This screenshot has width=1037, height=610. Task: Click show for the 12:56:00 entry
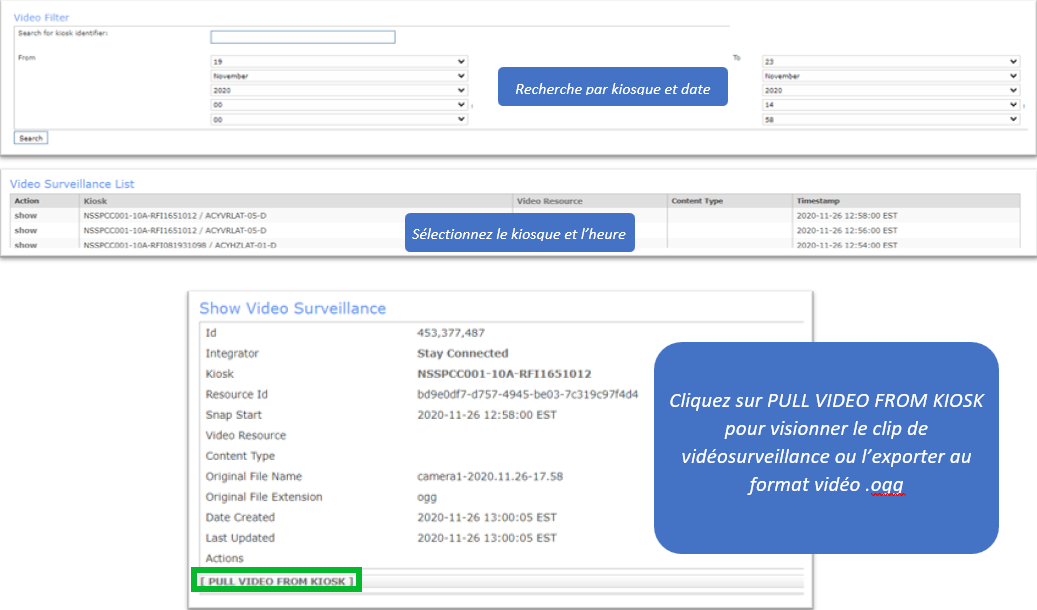click(25, 230)
